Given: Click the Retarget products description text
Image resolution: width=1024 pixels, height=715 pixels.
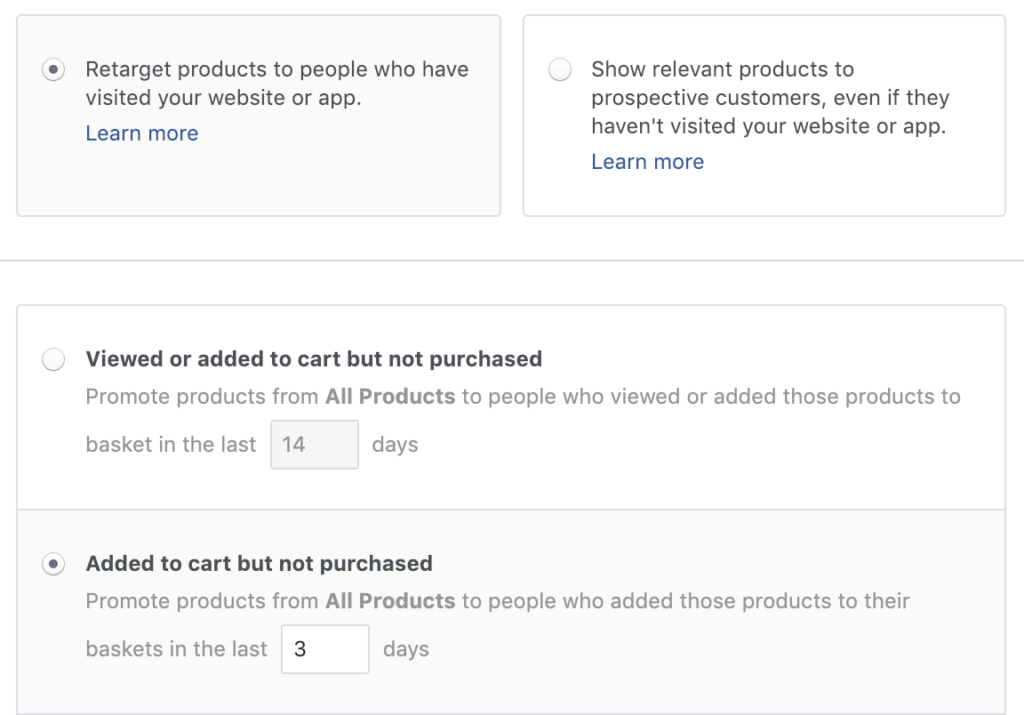Looking at the screenshot, I should (277, 84).
